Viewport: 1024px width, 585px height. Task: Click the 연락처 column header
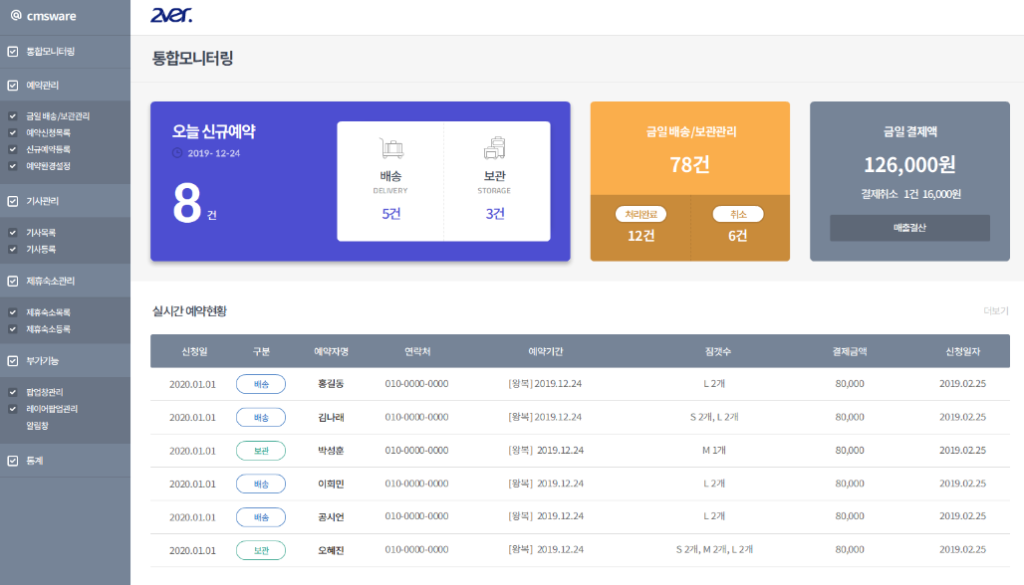[417, 351]
